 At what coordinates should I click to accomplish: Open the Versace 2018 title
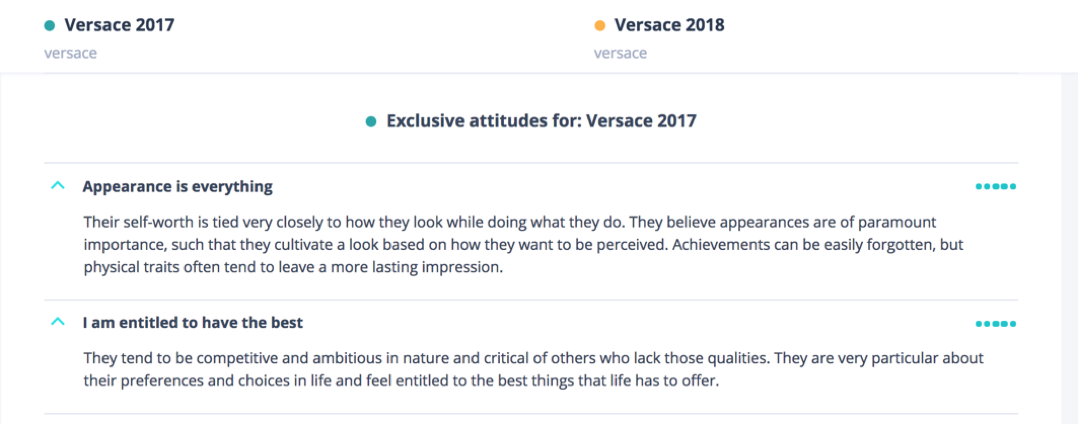click(x=669, y=25)
